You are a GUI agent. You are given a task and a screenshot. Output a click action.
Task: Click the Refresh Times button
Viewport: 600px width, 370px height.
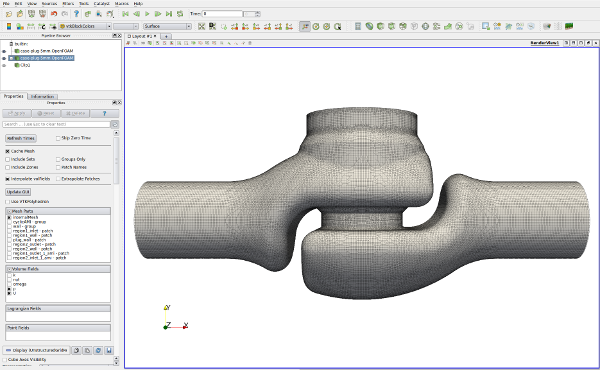(x=21, y=138)
